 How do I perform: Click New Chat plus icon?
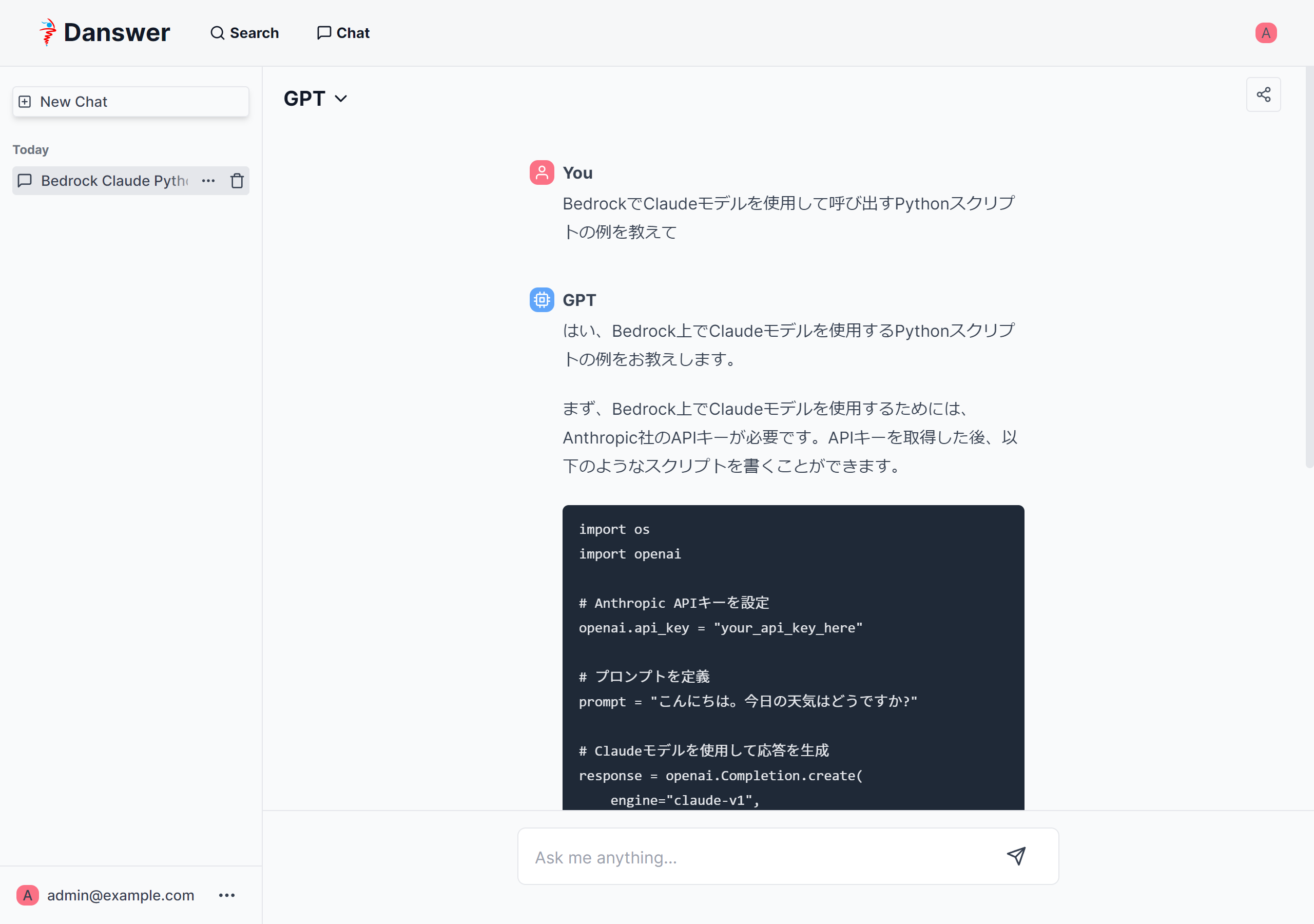click(25, 102)
